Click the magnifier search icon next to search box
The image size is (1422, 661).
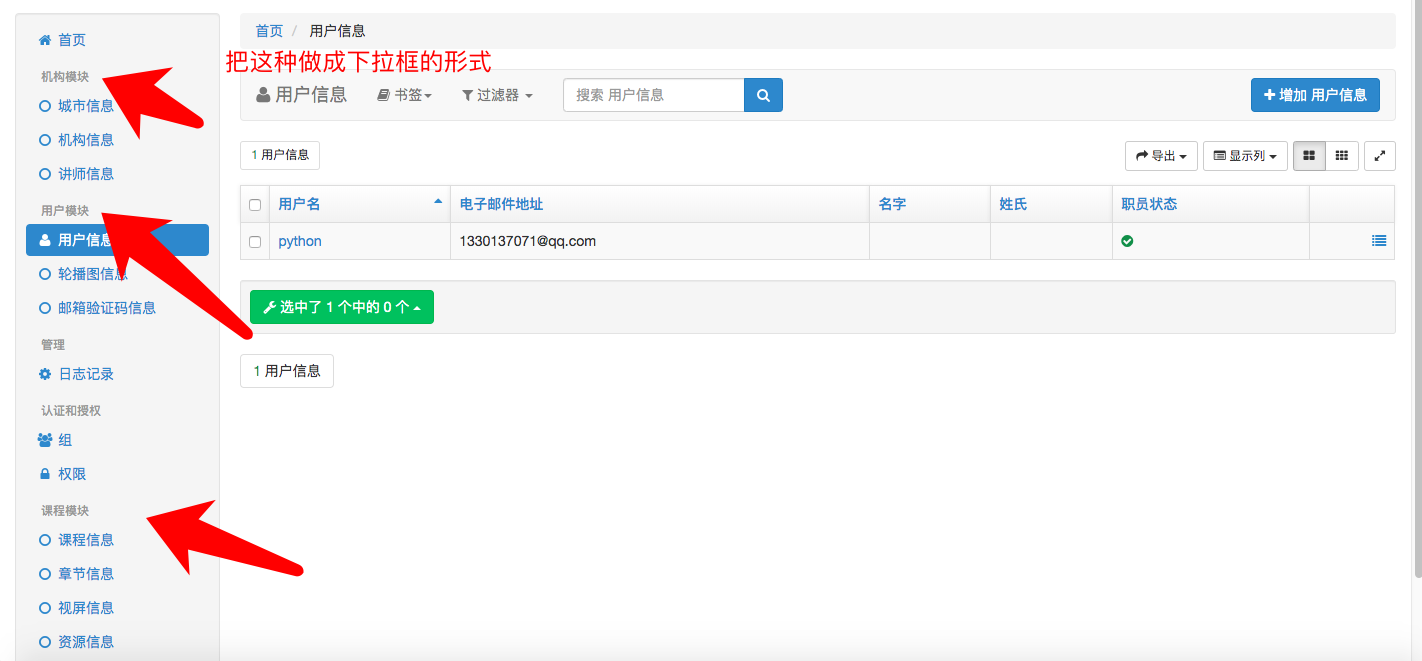click(x=763, y=94)
